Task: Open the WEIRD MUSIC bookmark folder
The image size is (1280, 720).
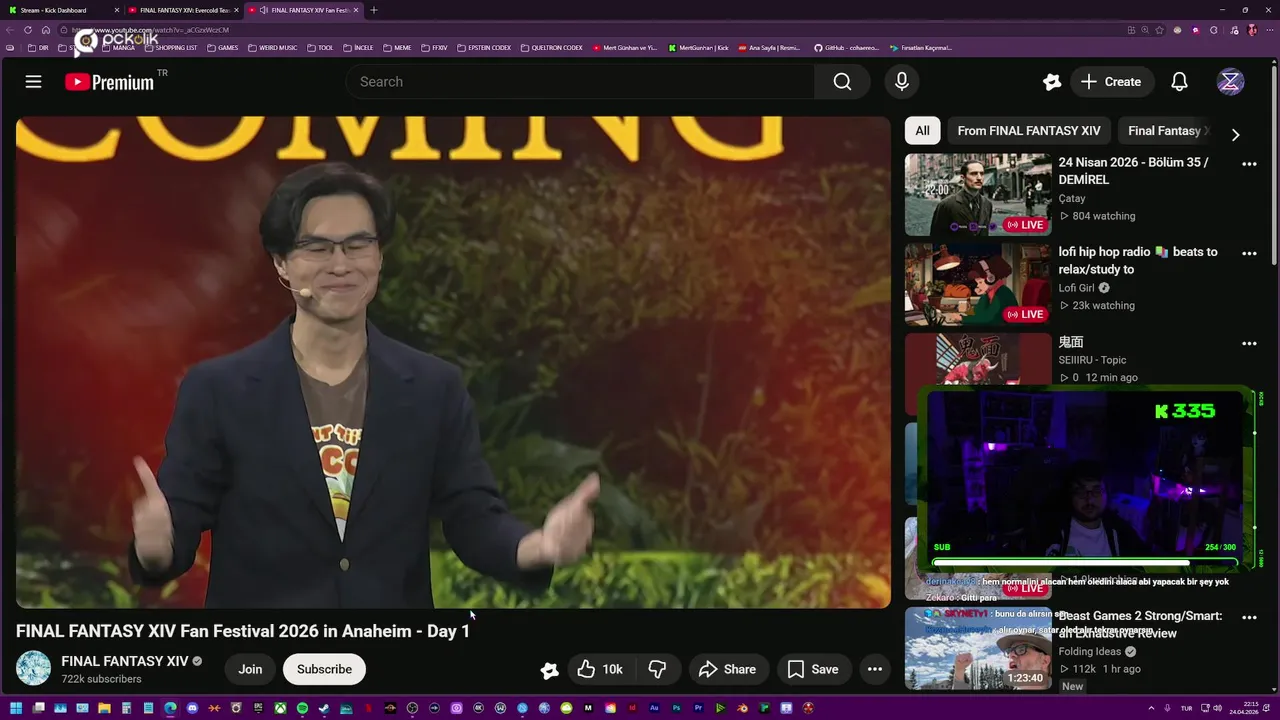Action: (x=272, y=48)
